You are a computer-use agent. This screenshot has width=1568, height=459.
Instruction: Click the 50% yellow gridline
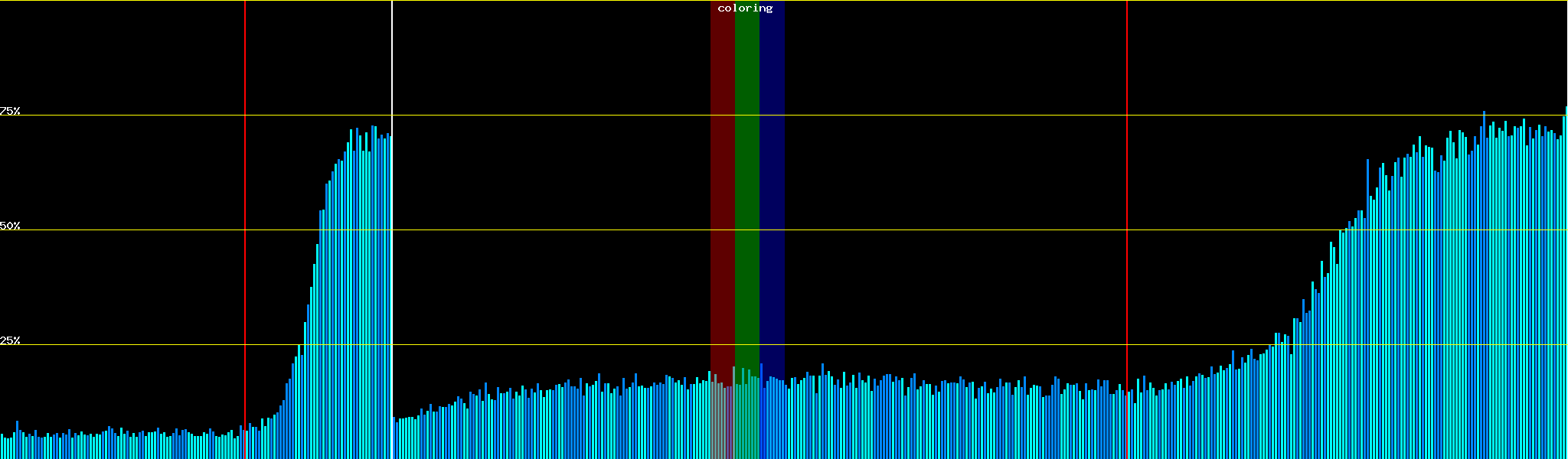pyautogui.click(x=919, y=230)
